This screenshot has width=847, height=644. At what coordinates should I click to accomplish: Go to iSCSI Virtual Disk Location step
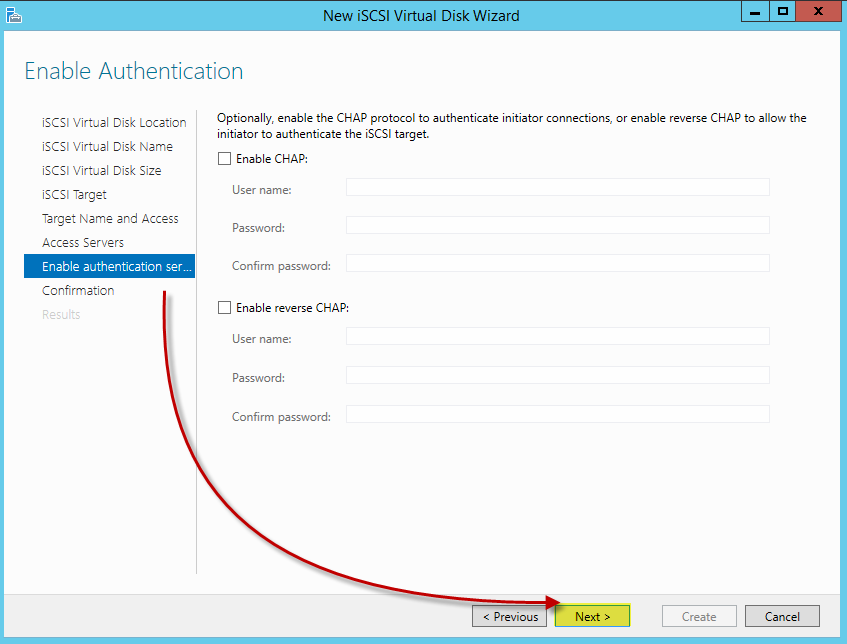tap(114, 123)
